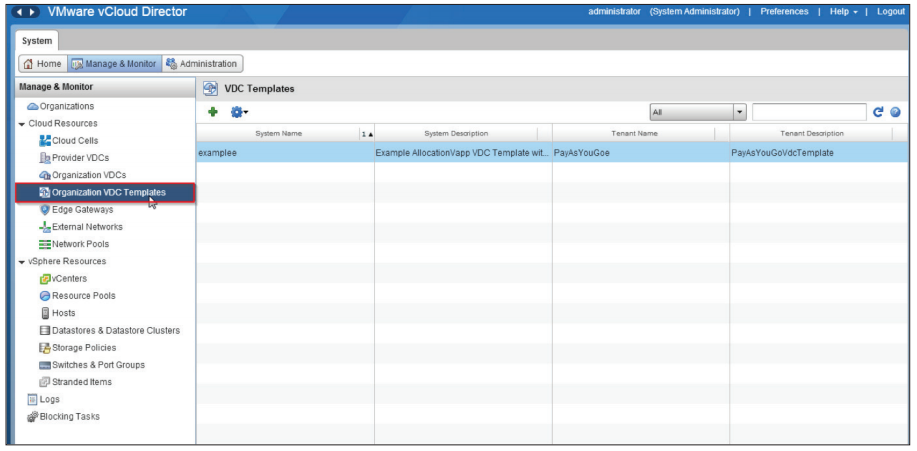Open Preferences link
Viewport: 917px width, 451px height.
pos(784,12)
